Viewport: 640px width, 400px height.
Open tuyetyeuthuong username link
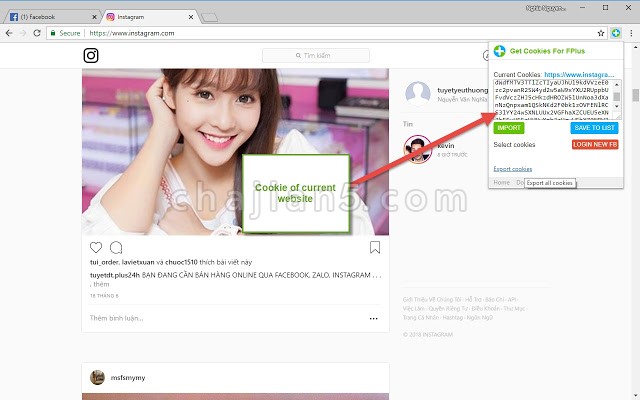pyautogui.click(x=462, y=90)
